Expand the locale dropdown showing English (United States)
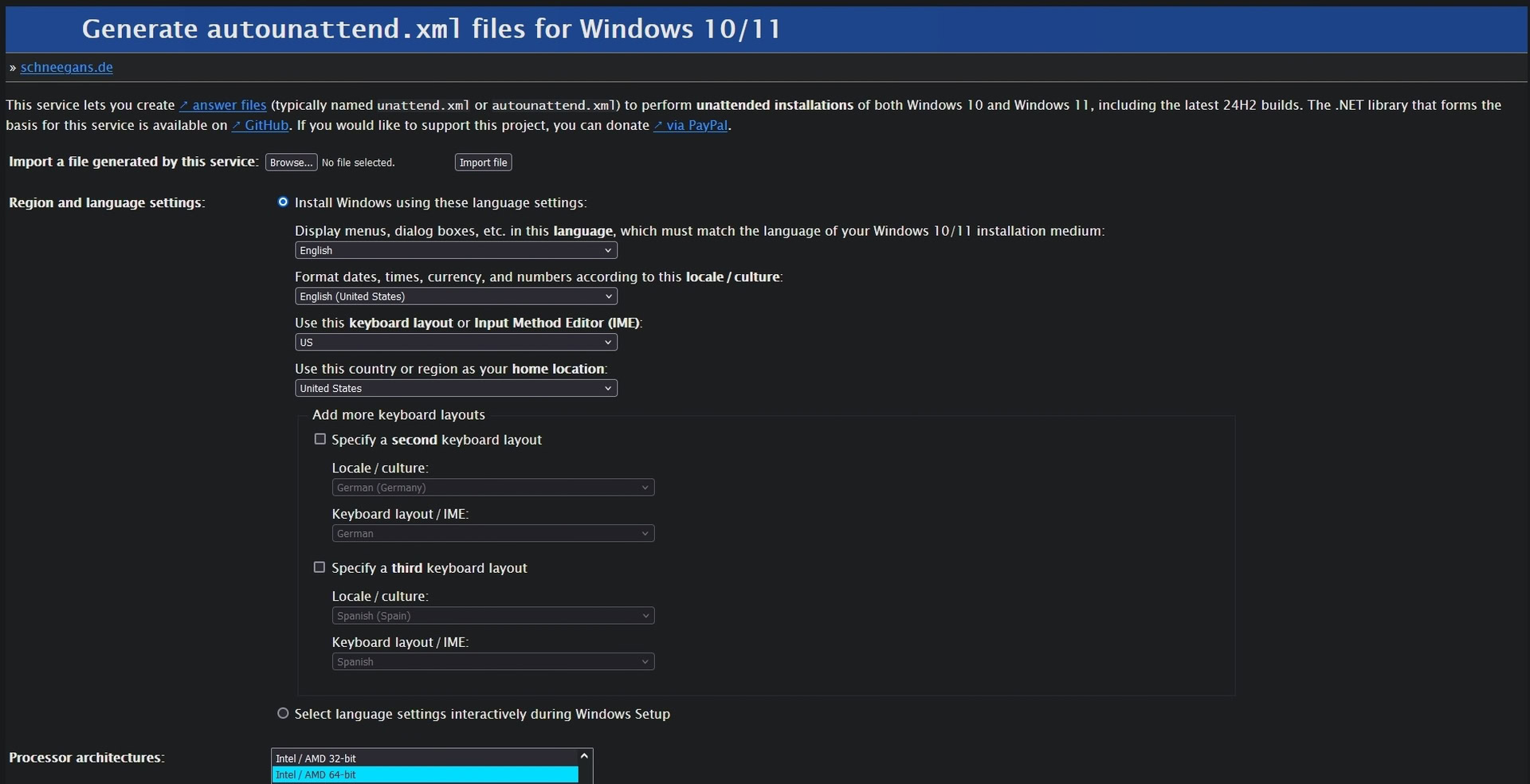This screenshot has width=1530, height=784. coord(456,296)
